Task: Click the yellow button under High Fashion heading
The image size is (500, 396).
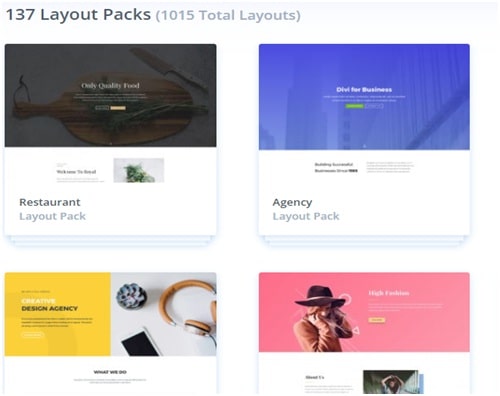Action: (x=377, y=320)
